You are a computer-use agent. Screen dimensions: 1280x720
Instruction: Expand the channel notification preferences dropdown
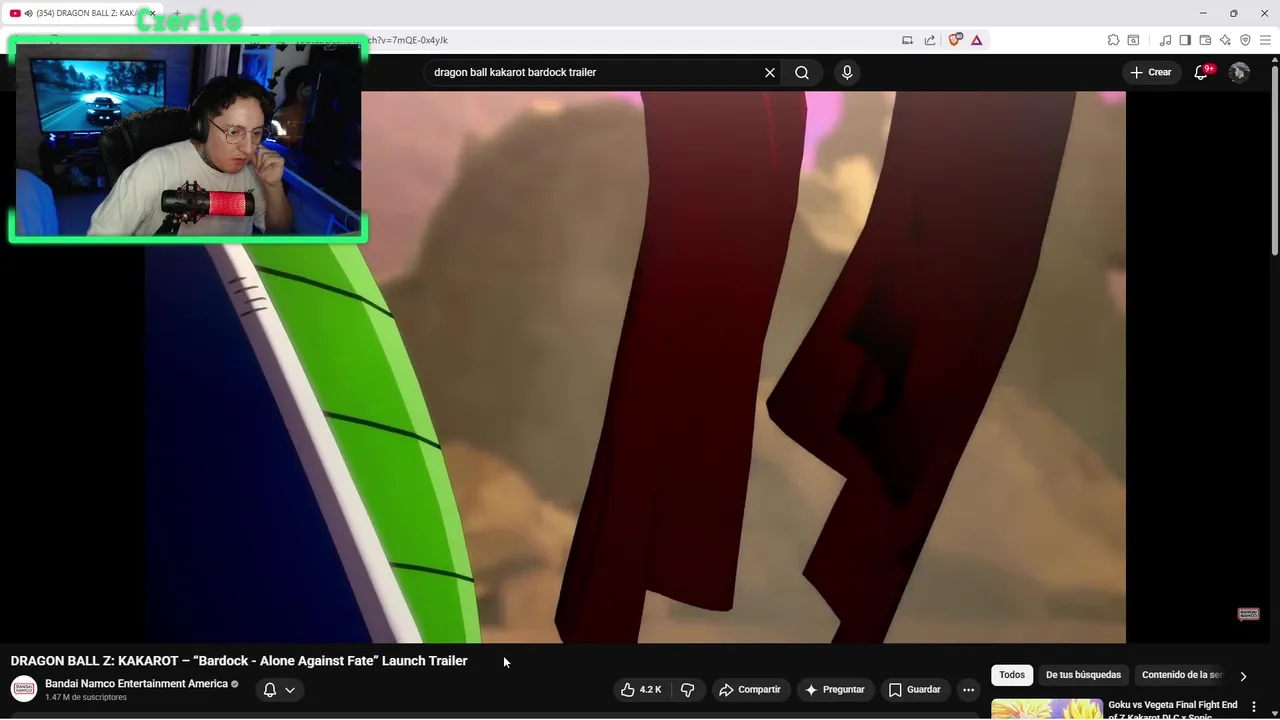point(279,690)
